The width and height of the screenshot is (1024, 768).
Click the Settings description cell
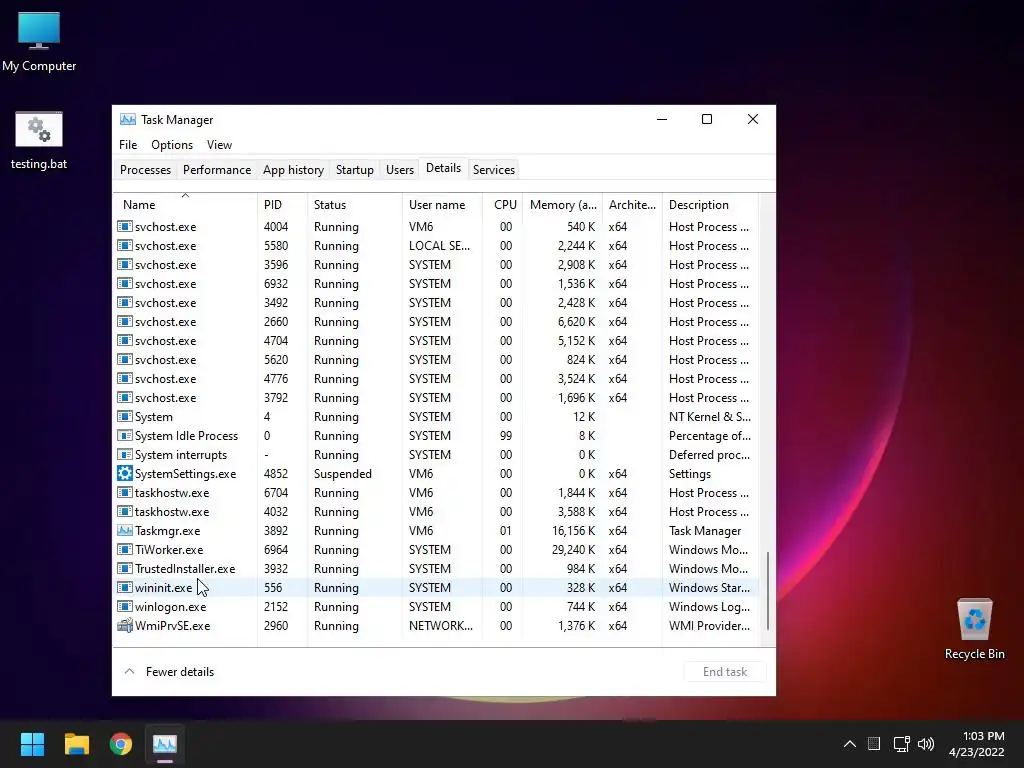[x=690, y=473]
